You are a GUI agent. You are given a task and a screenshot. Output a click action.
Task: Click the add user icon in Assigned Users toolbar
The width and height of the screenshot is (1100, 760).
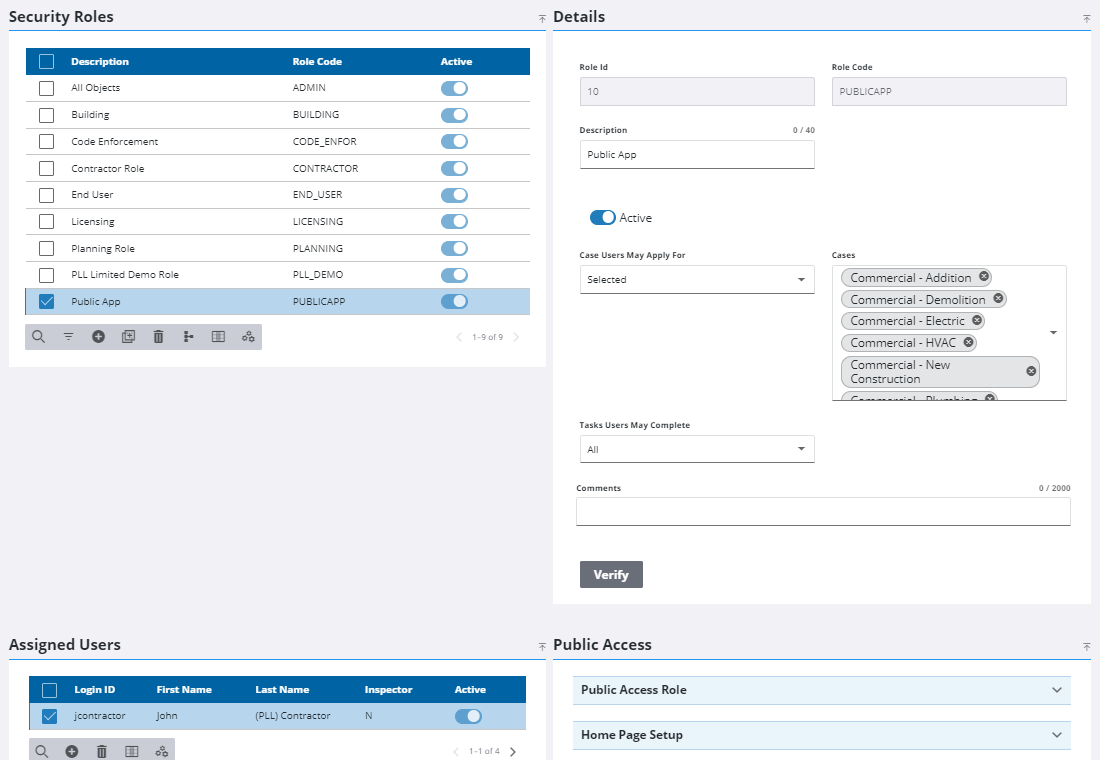[x=72, y=751]
